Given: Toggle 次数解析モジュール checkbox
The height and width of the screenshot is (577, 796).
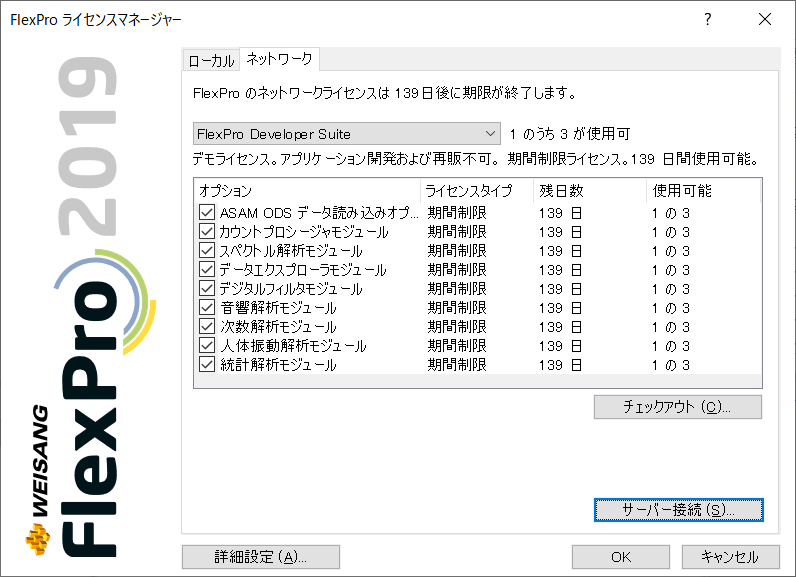Looking at the screenshot, I should pos(207,326).
